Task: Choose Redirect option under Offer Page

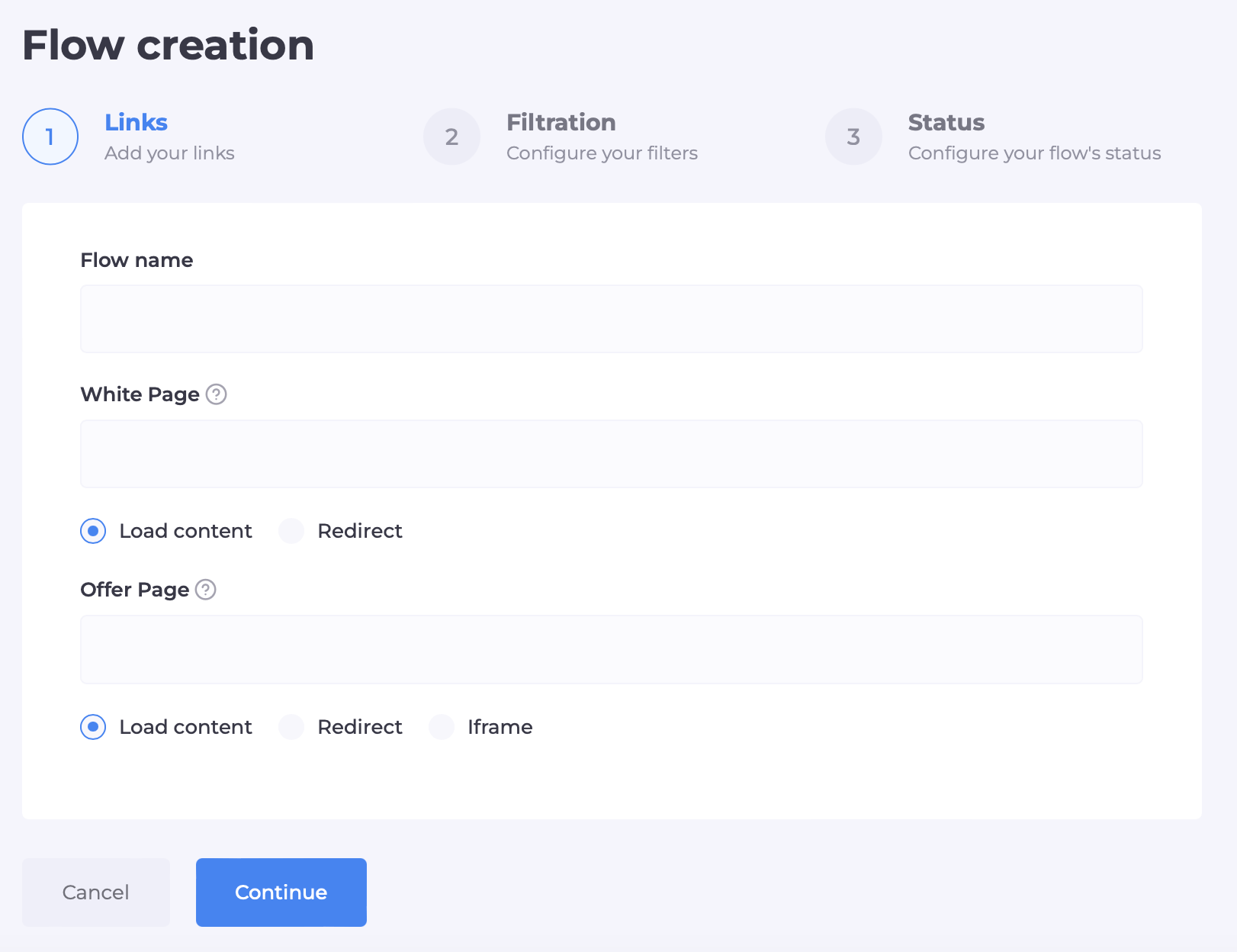Action: (x=291, y=727)
